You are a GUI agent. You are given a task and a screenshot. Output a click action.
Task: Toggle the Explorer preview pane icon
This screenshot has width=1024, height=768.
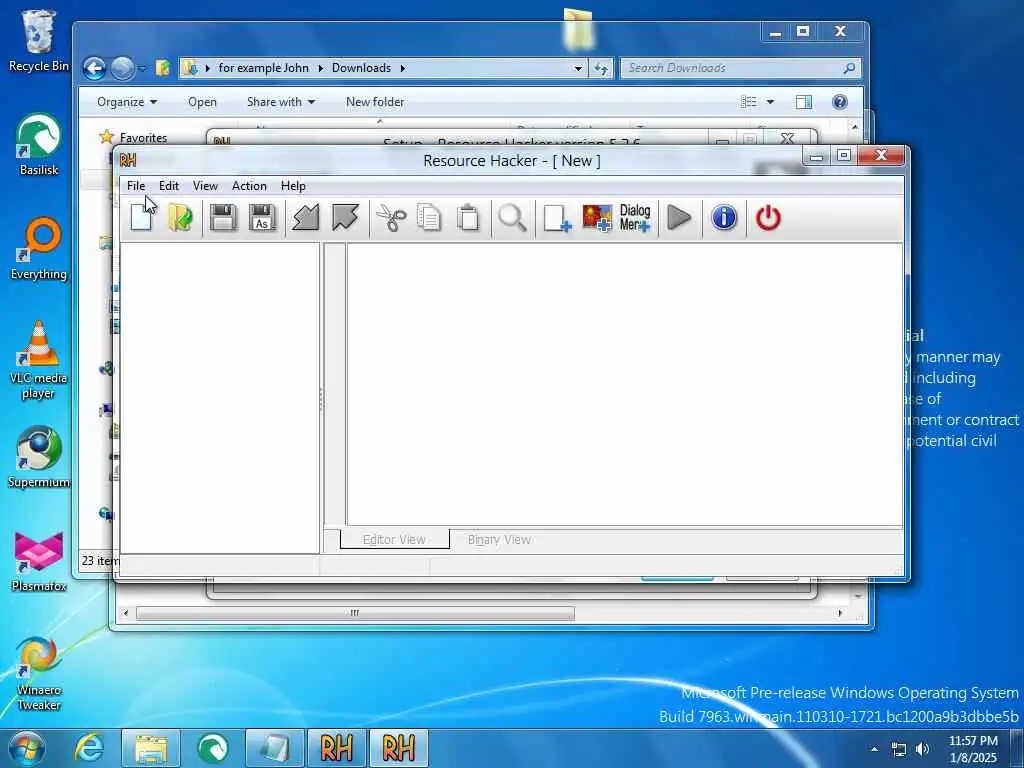coord(804,102)
